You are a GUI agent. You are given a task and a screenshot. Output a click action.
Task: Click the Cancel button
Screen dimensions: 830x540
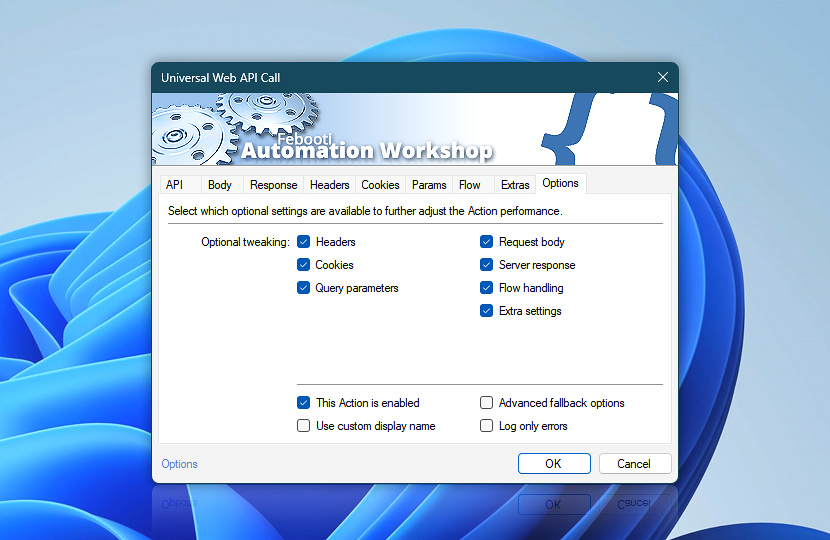point(635,464)
